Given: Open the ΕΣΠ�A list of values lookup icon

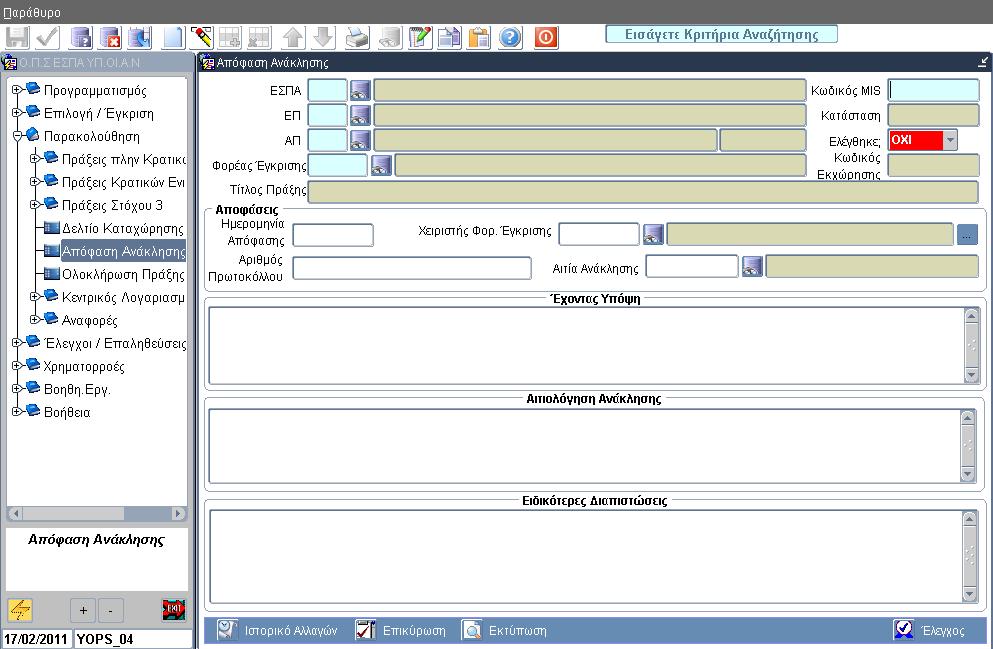Looking at the screenshot, I should [360, 91].
